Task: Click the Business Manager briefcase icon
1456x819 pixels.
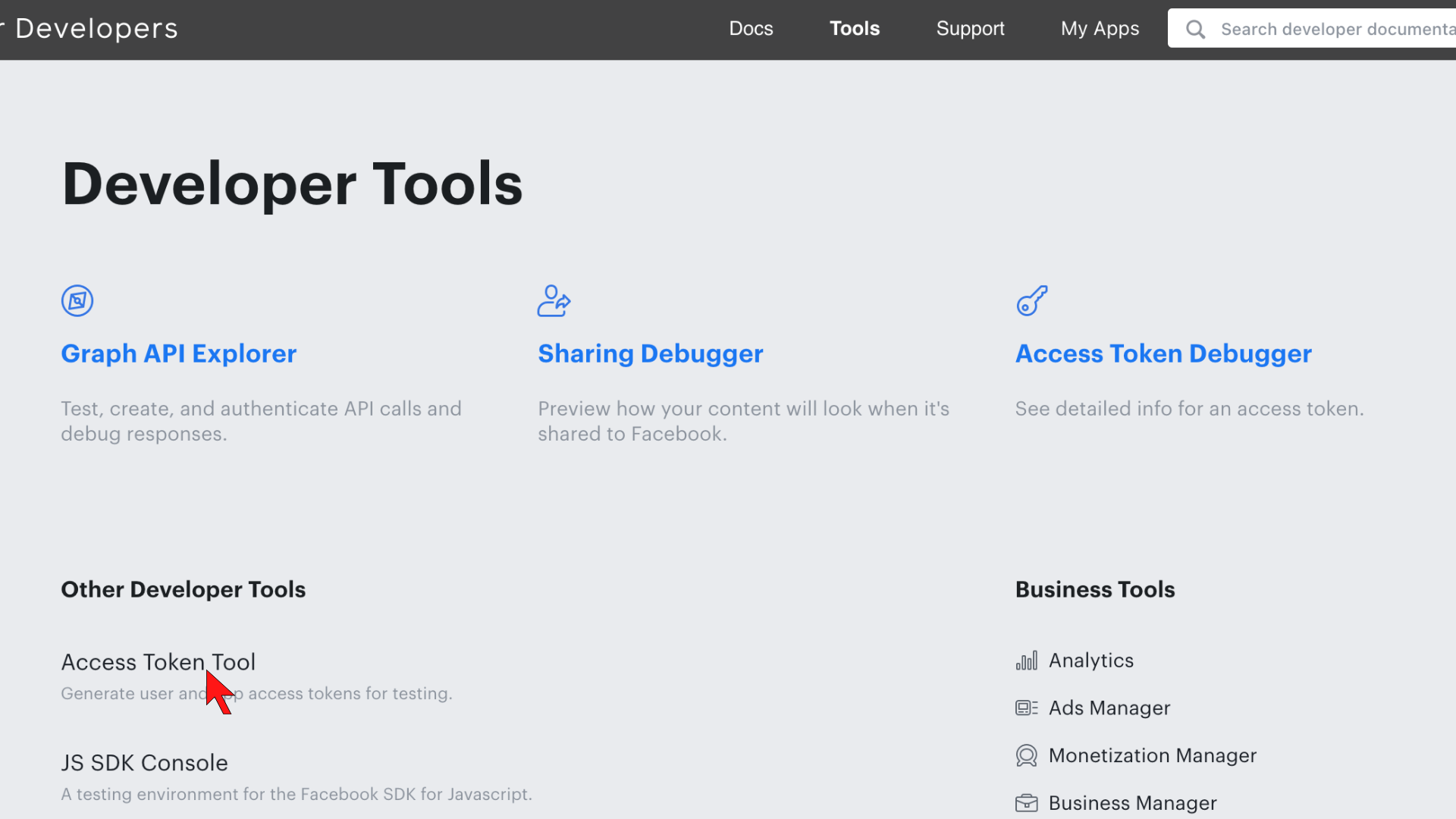Action: click(1027, 803)
